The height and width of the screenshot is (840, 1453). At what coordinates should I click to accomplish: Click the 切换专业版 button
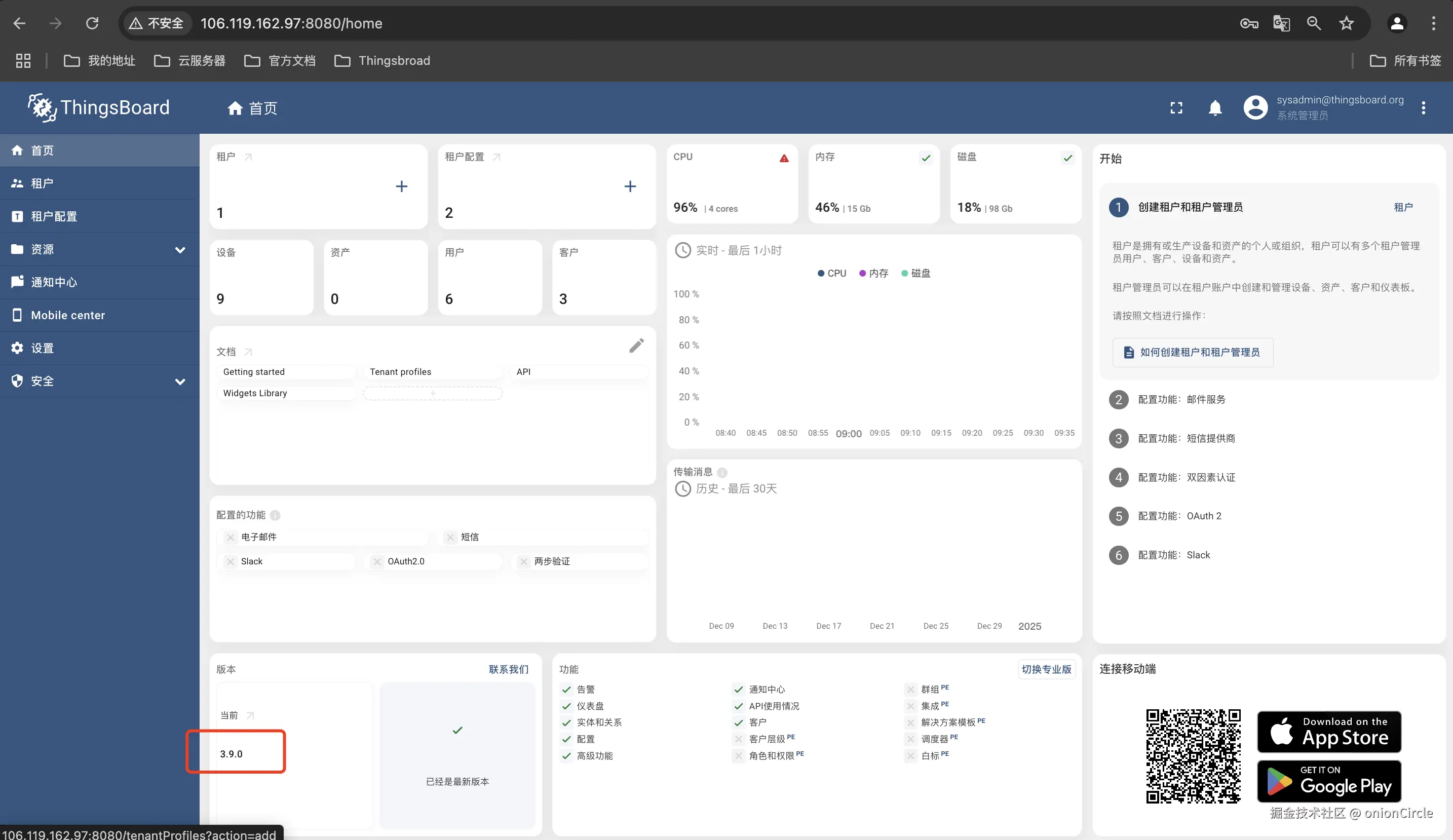pos(1046,669)
